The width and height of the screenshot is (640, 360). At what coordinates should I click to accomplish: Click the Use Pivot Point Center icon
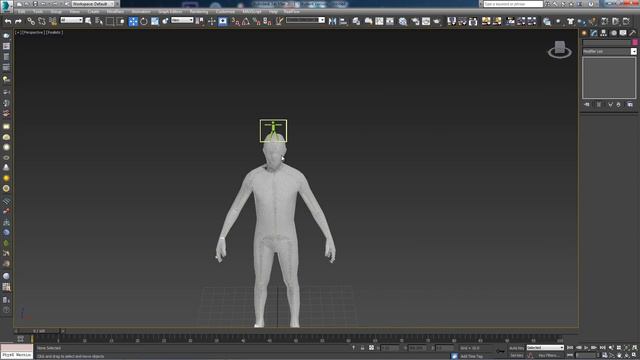coord(200,21)
